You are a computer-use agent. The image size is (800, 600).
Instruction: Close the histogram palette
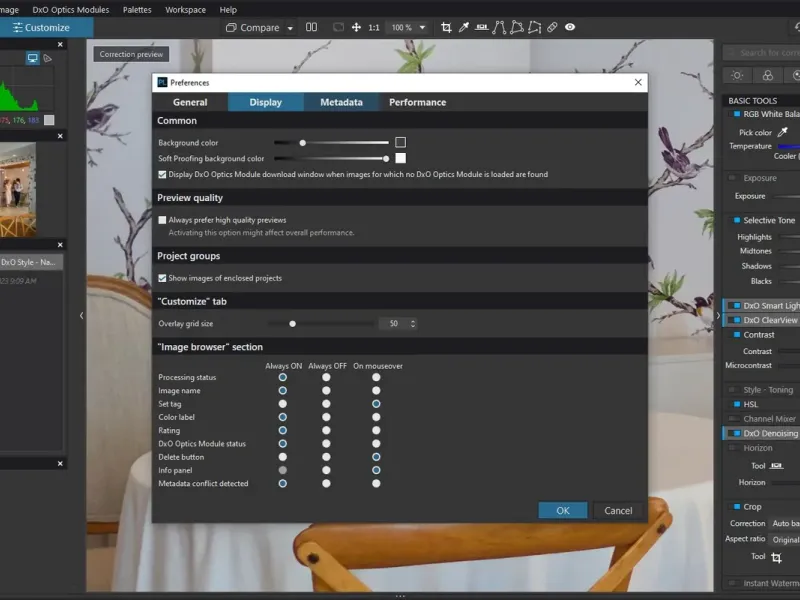60,45
